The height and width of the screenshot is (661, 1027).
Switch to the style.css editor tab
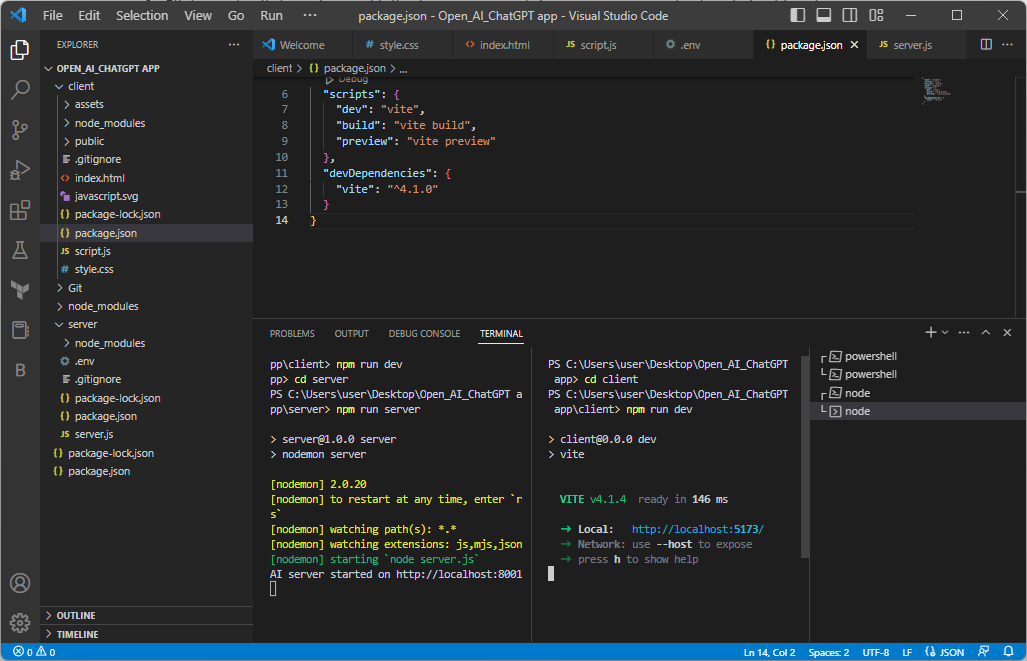tap(399, 45)
